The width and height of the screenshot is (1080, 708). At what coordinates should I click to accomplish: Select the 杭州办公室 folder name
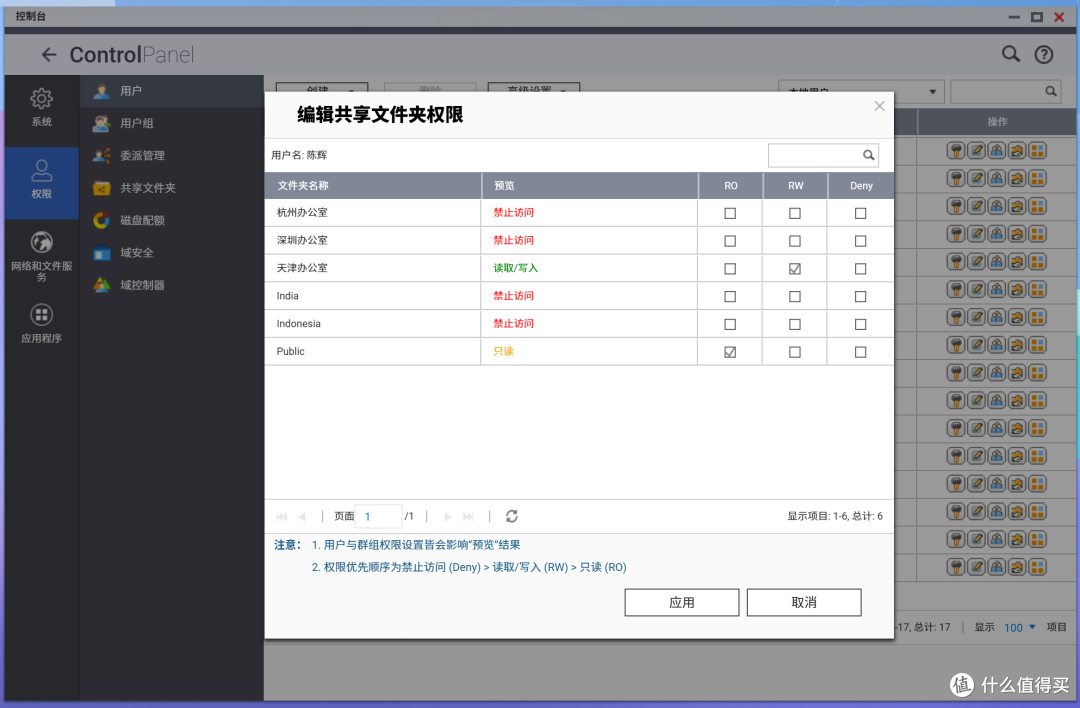(x=302, y=213)
